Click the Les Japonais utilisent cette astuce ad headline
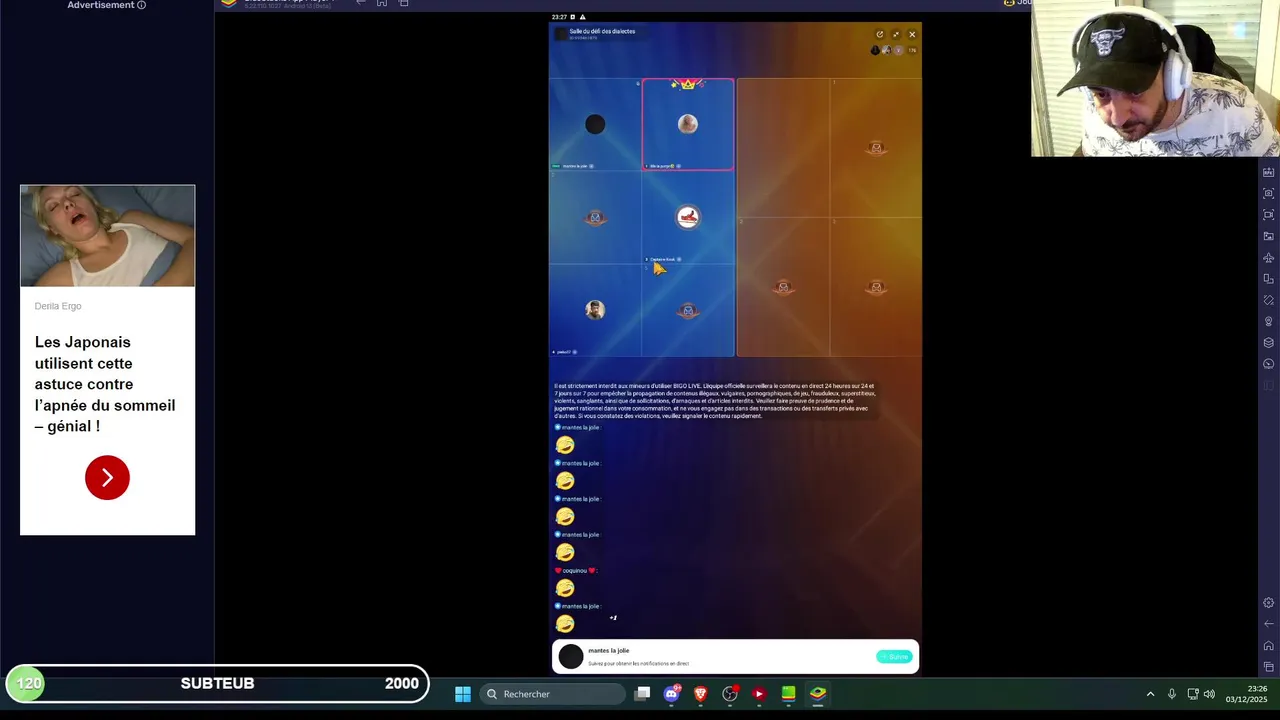1280x720 pixels. click(105, 384)
